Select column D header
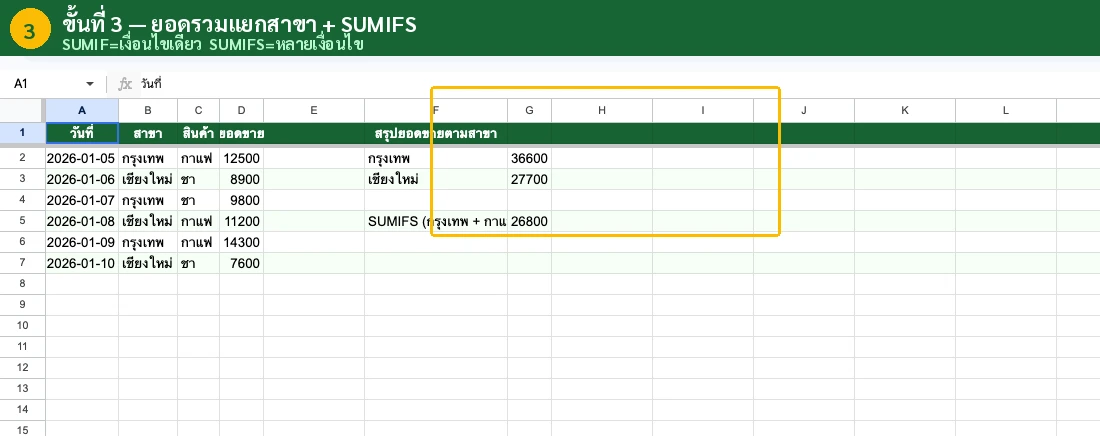 [x=241, y=109]
